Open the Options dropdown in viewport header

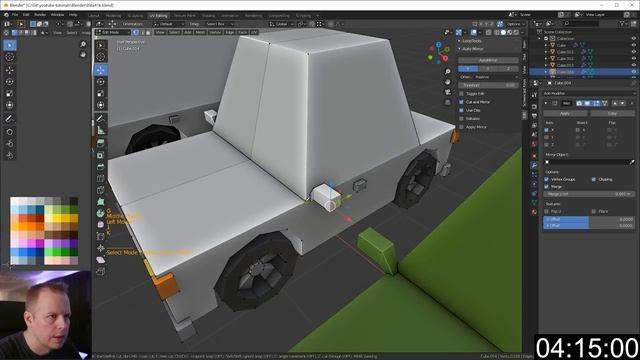pos(515,24)
